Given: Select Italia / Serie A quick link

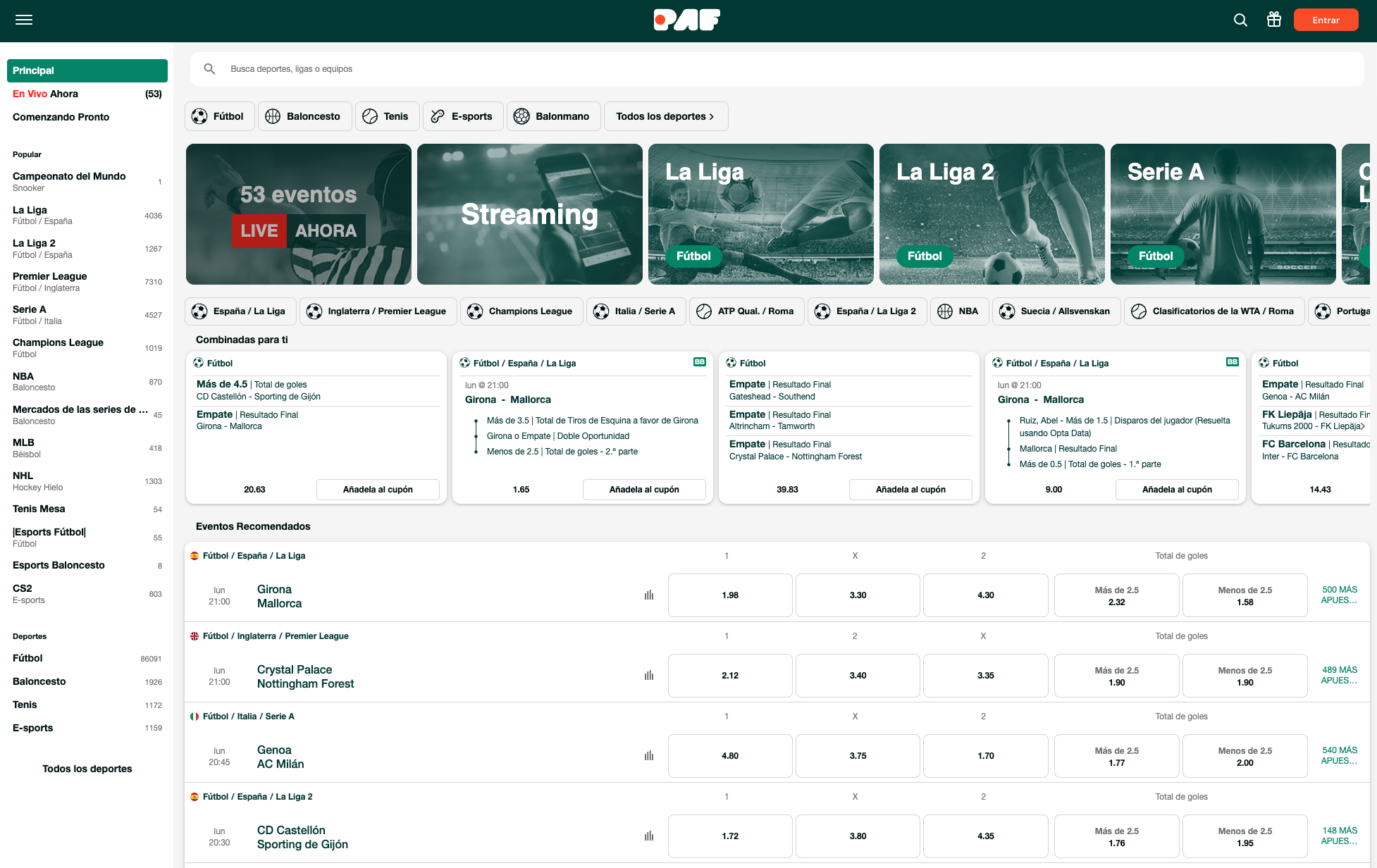Looking at the screenshot, I should pos(636,311).
